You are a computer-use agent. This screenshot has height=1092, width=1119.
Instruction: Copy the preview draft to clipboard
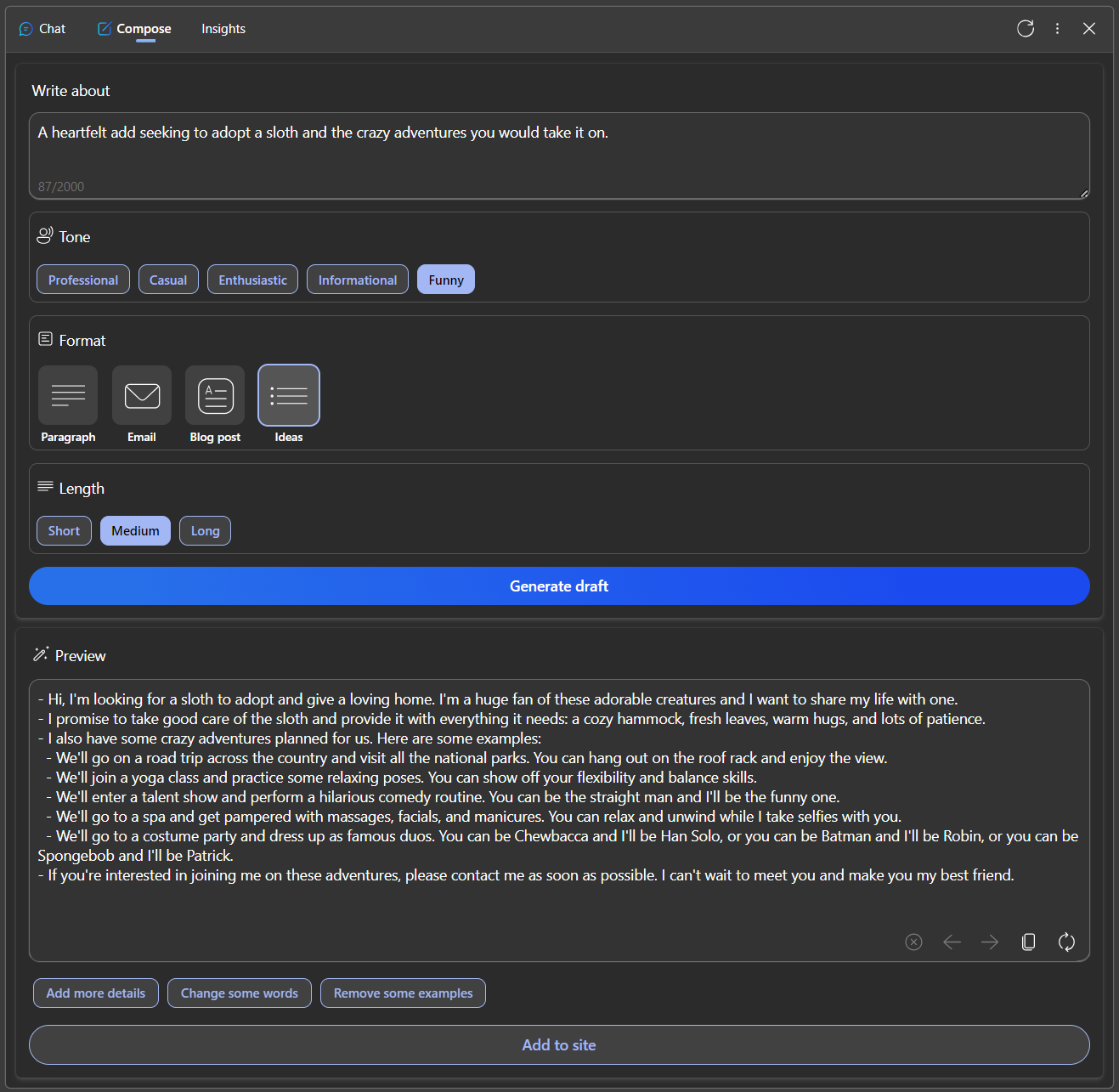1028,942
